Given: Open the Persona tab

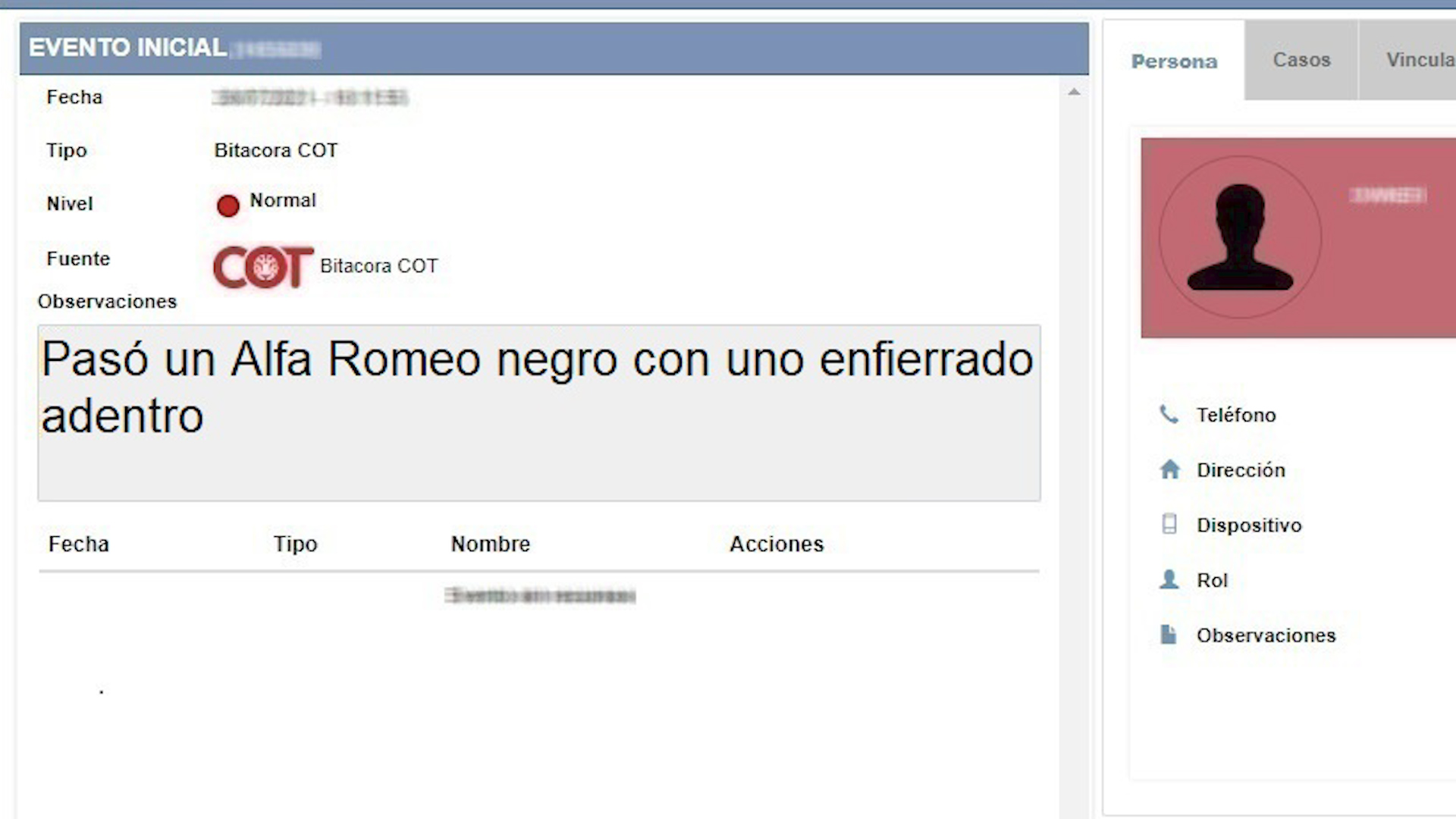Looking at the screenshot, I should pyautogui.click(x=1173, y=61).
